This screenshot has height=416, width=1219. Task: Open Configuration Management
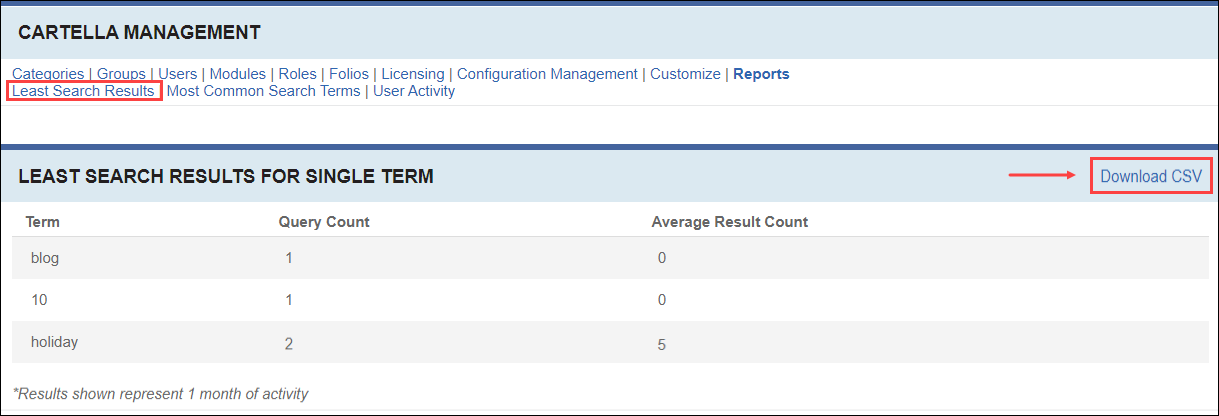[x=547, y=74]
